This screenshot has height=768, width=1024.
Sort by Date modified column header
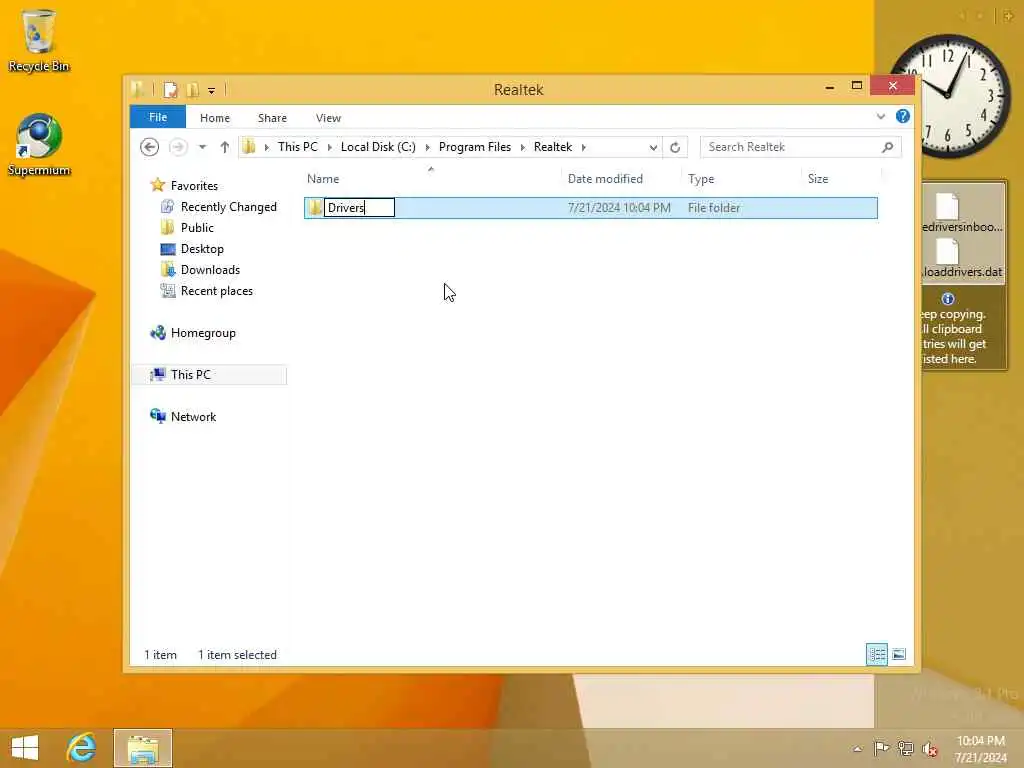coord(620,178)
